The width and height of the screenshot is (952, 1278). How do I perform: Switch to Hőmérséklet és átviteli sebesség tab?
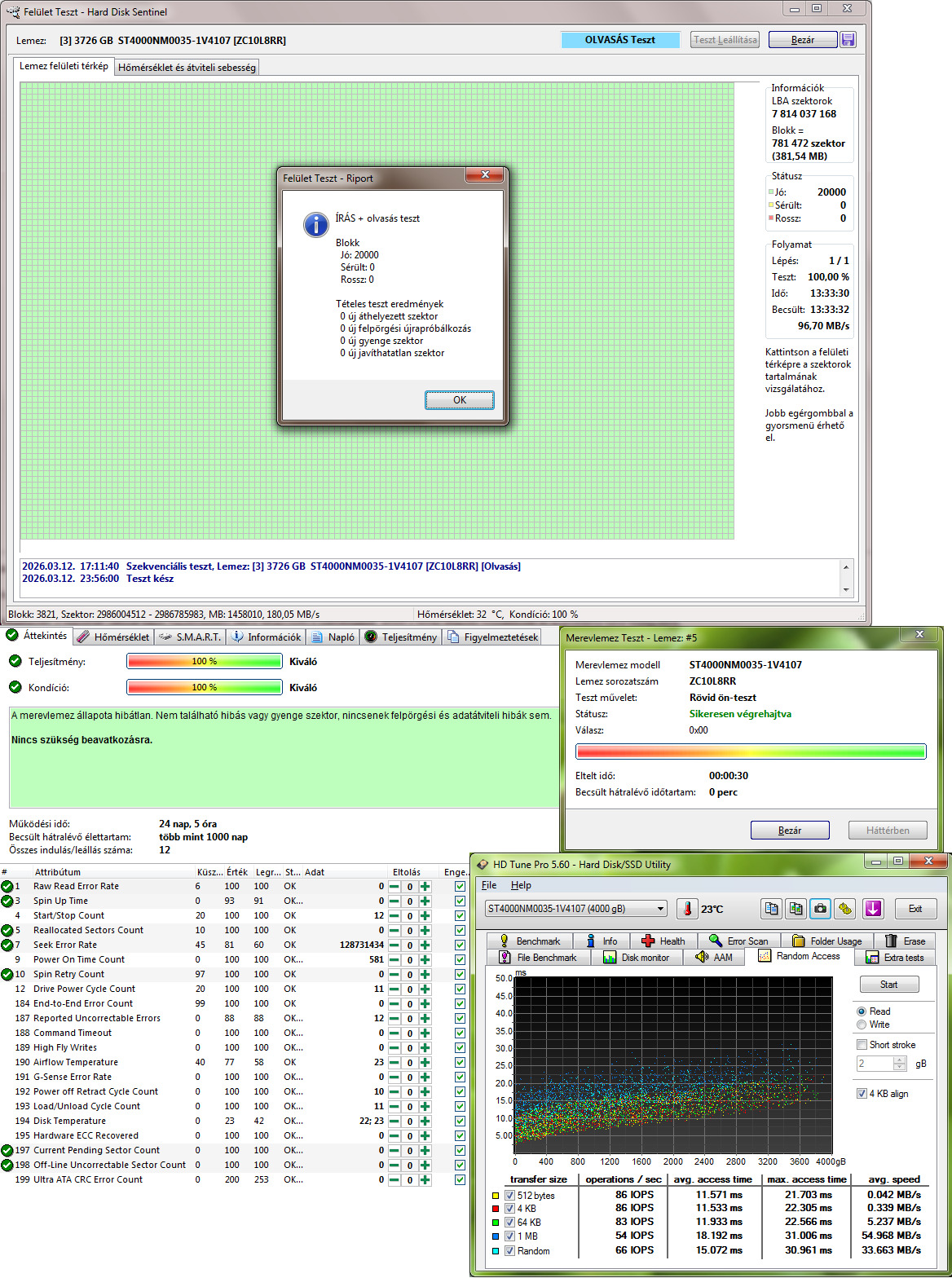[x=187, y=68]
